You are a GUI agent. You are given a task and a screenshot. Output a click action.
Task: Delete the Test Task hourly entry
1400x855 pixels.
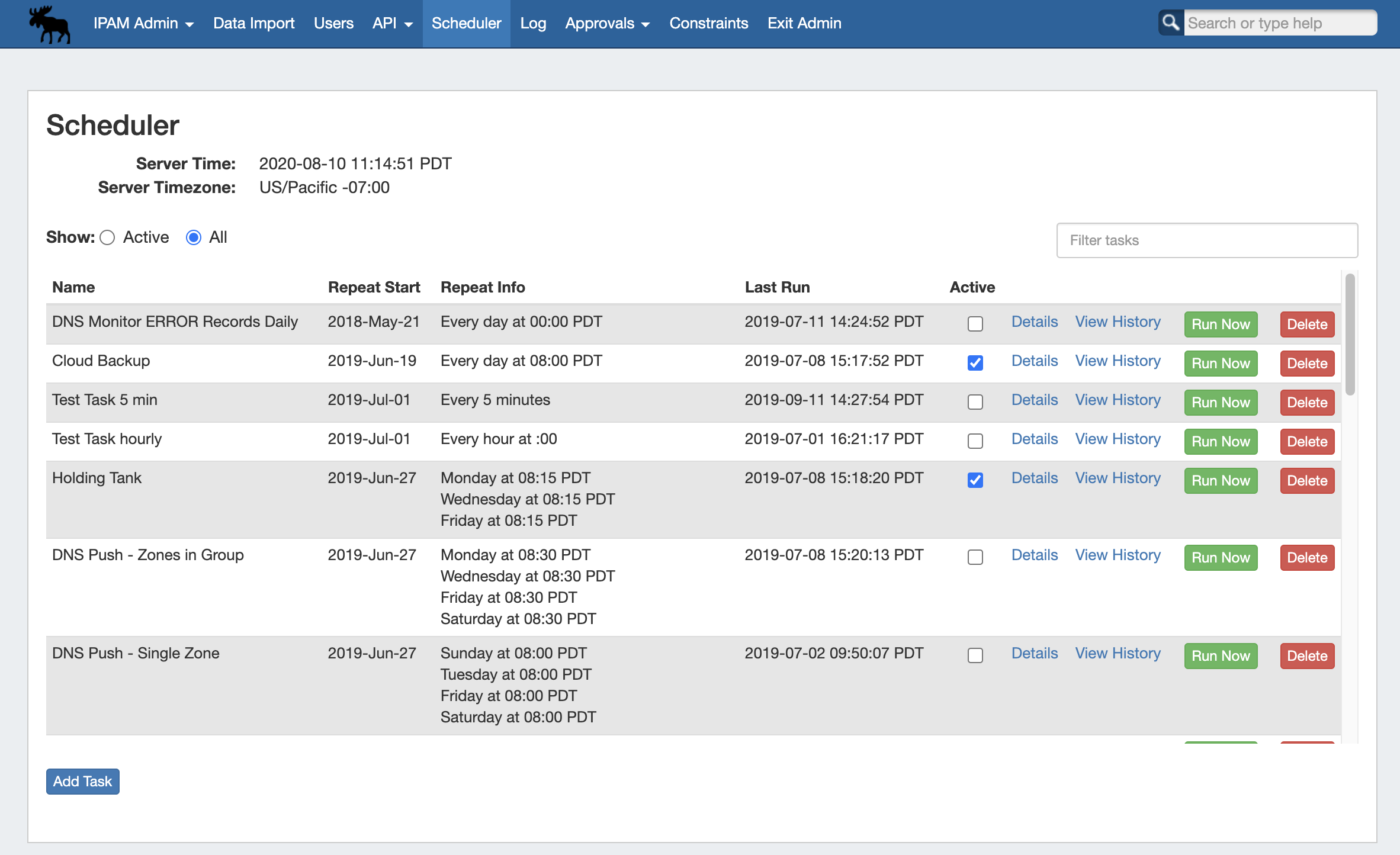click(x=1306, y=442)
